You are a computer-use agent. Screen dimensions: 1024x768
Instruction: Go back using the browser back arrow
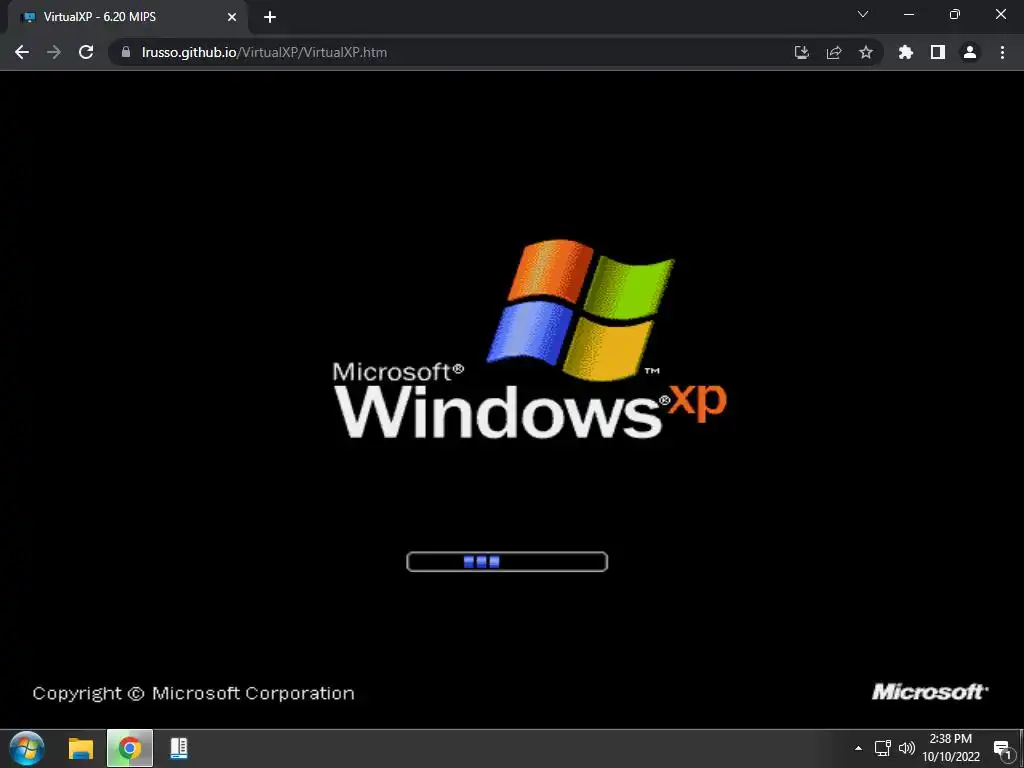[x=22, y=52]
